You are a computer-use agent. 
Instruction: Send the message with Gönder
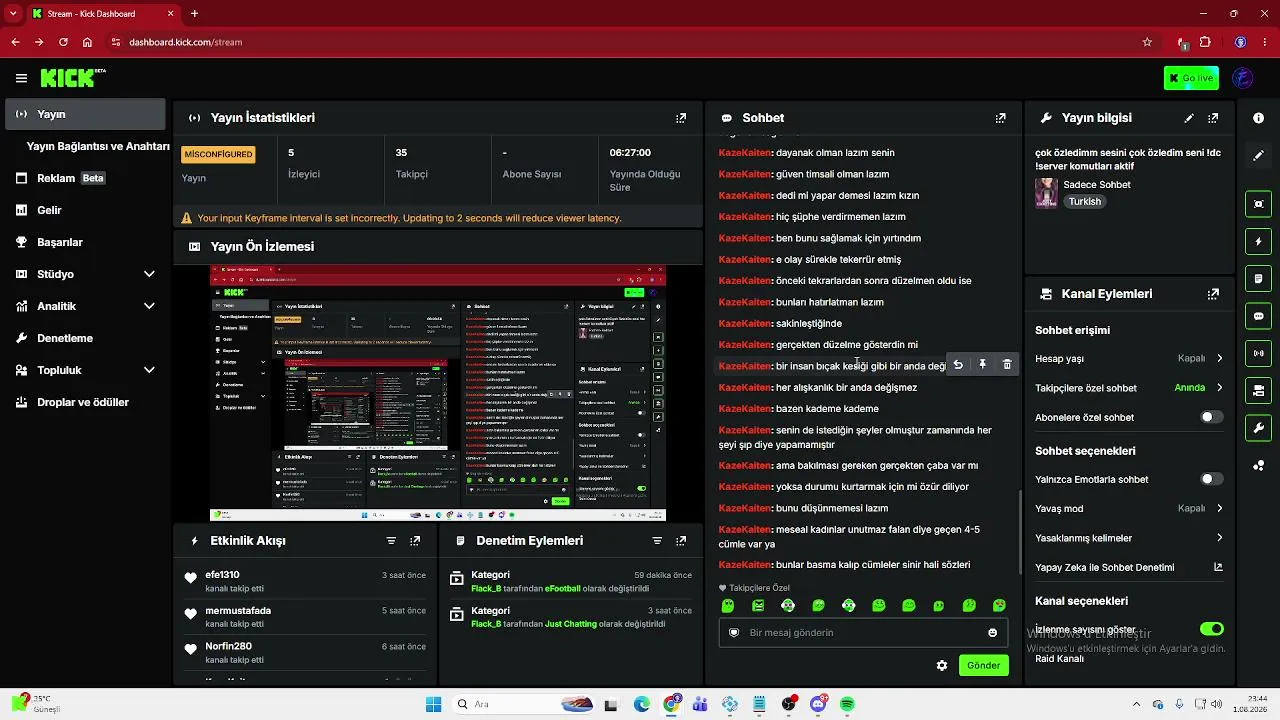pyautogui.click(x=983, y=666)
